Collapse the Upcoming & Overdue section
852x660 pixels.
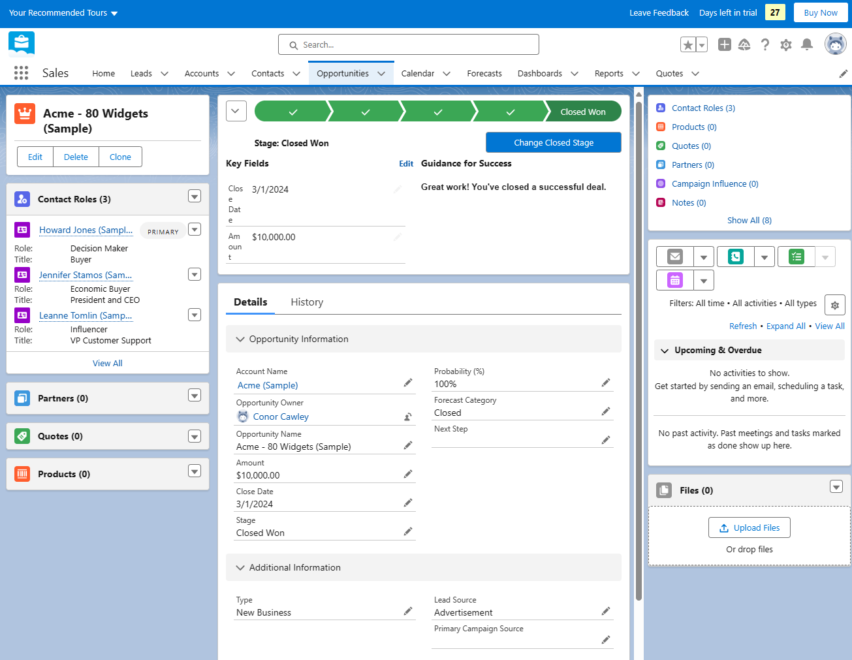(x=664, y=351)
